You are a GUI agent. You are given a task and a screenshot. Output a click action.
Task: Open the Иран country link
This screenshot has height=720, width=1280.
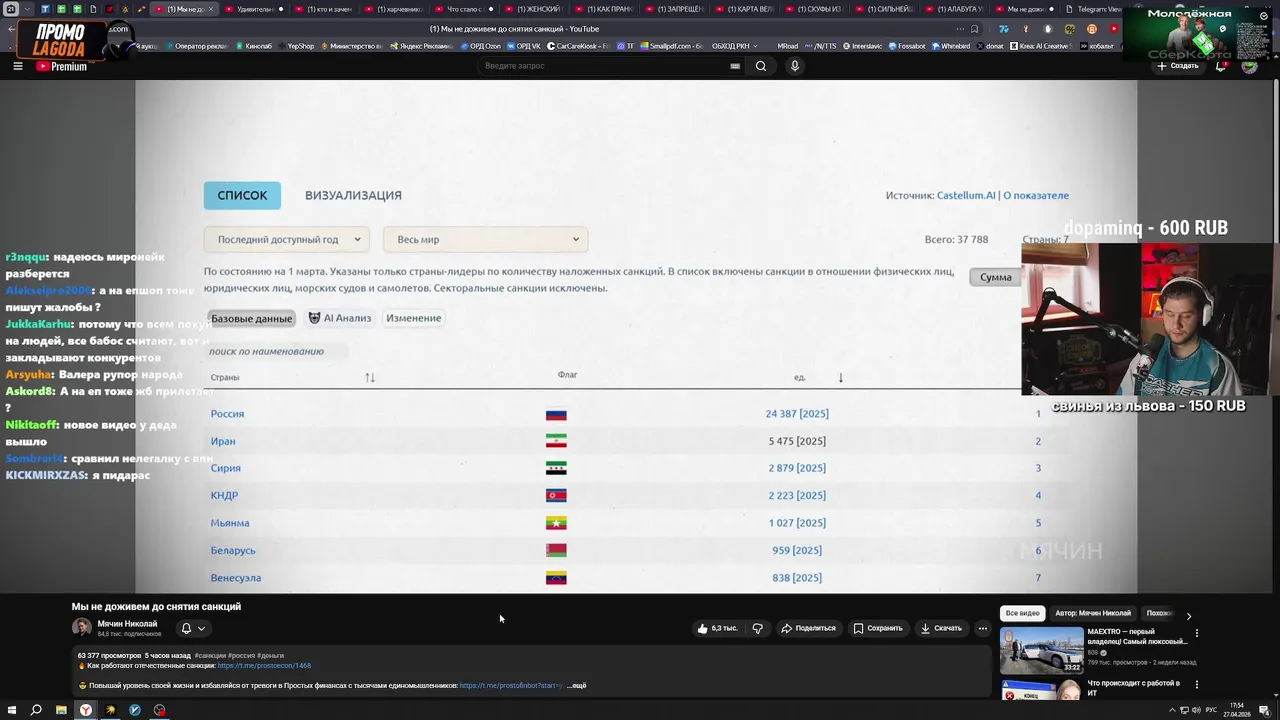tap(223, 441)
